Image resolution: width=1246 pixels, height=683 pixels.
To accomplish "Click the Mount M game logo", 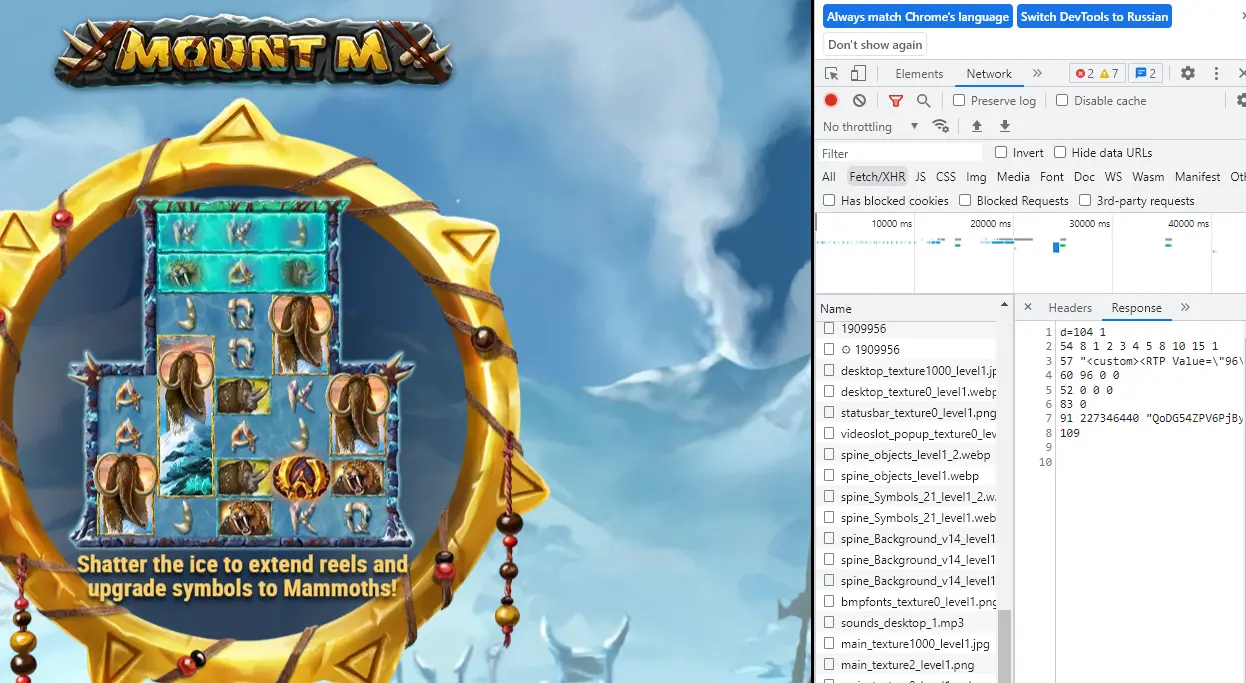I will [x=254, y=50].
